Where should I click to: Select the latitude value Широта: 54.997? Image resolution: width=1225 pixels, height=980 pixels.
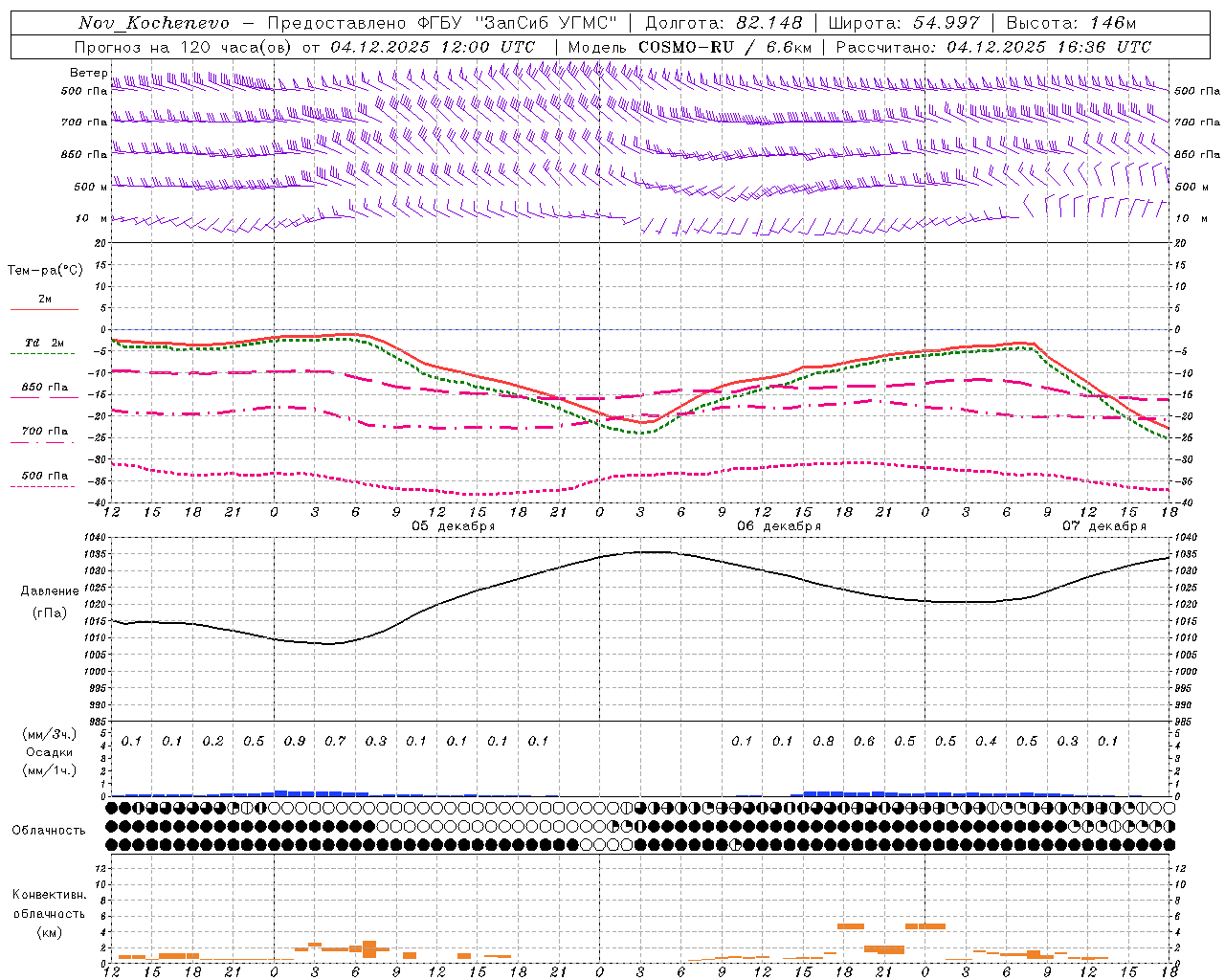click(x=903, y=23)
